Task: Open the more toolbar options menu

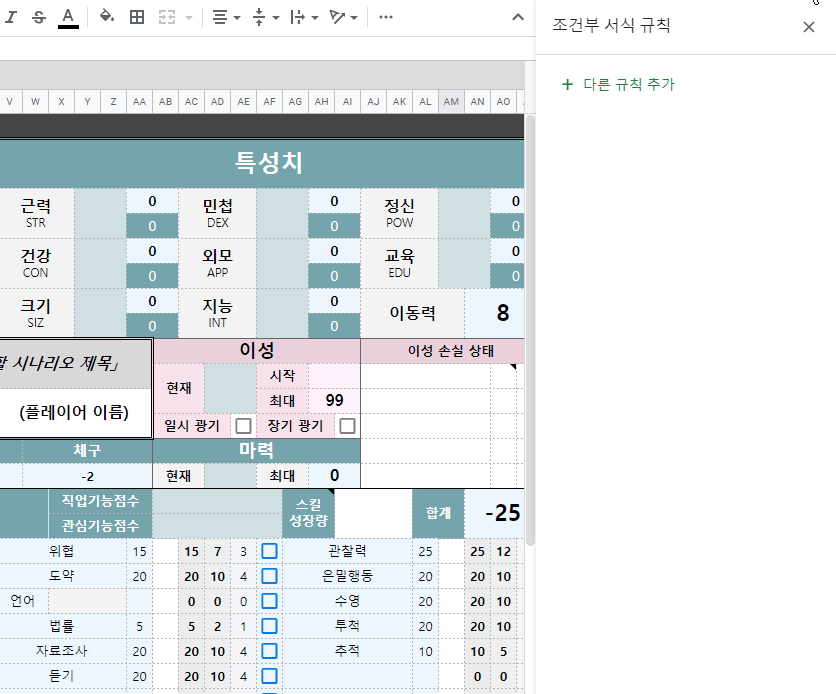Action: click(385, 17)
